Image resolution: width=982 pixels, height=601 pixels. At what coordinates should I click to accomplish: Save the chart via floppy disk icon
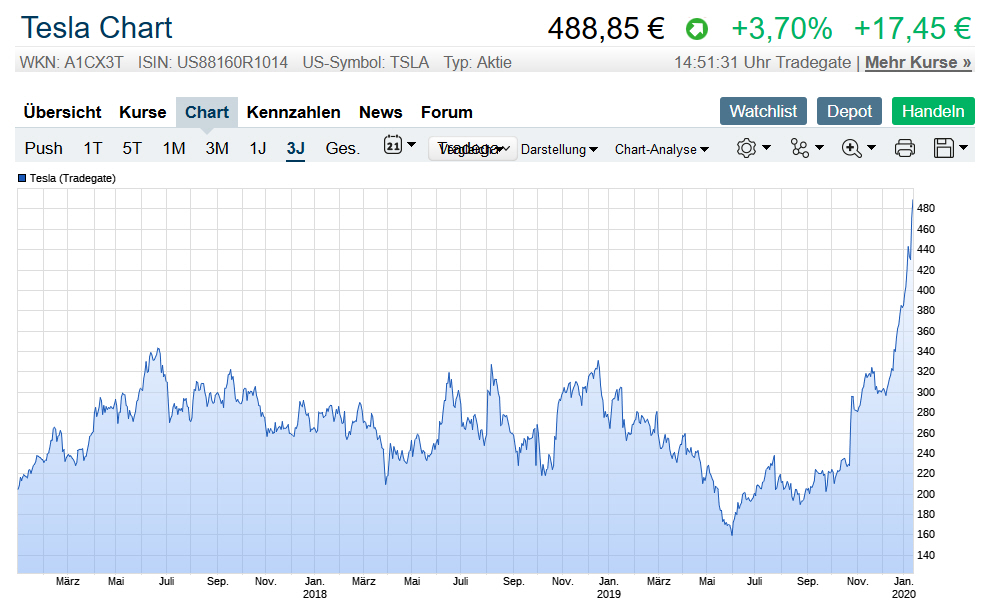(944, 148)
